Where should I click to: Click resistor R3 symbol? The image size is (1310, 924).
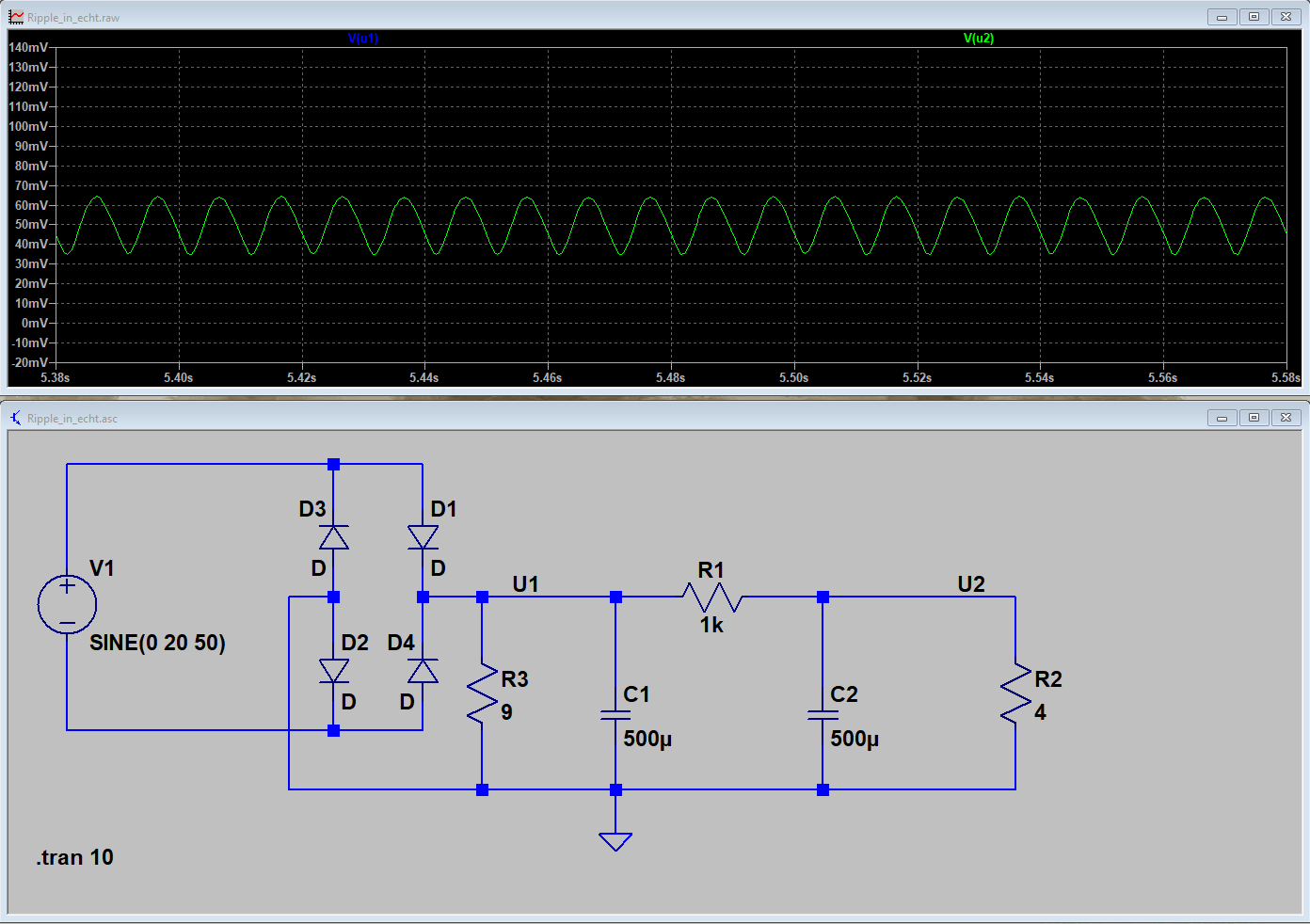click(x=482, y=694)
